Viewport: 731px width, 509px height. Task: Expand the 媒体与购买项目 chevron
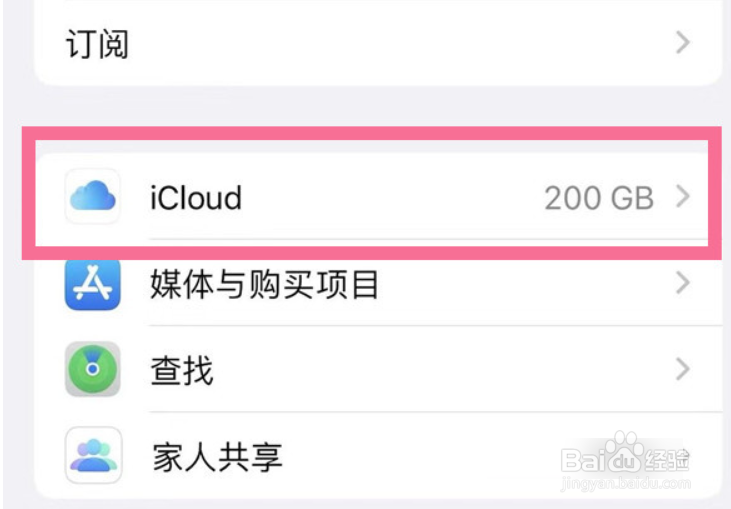[683, 284]
